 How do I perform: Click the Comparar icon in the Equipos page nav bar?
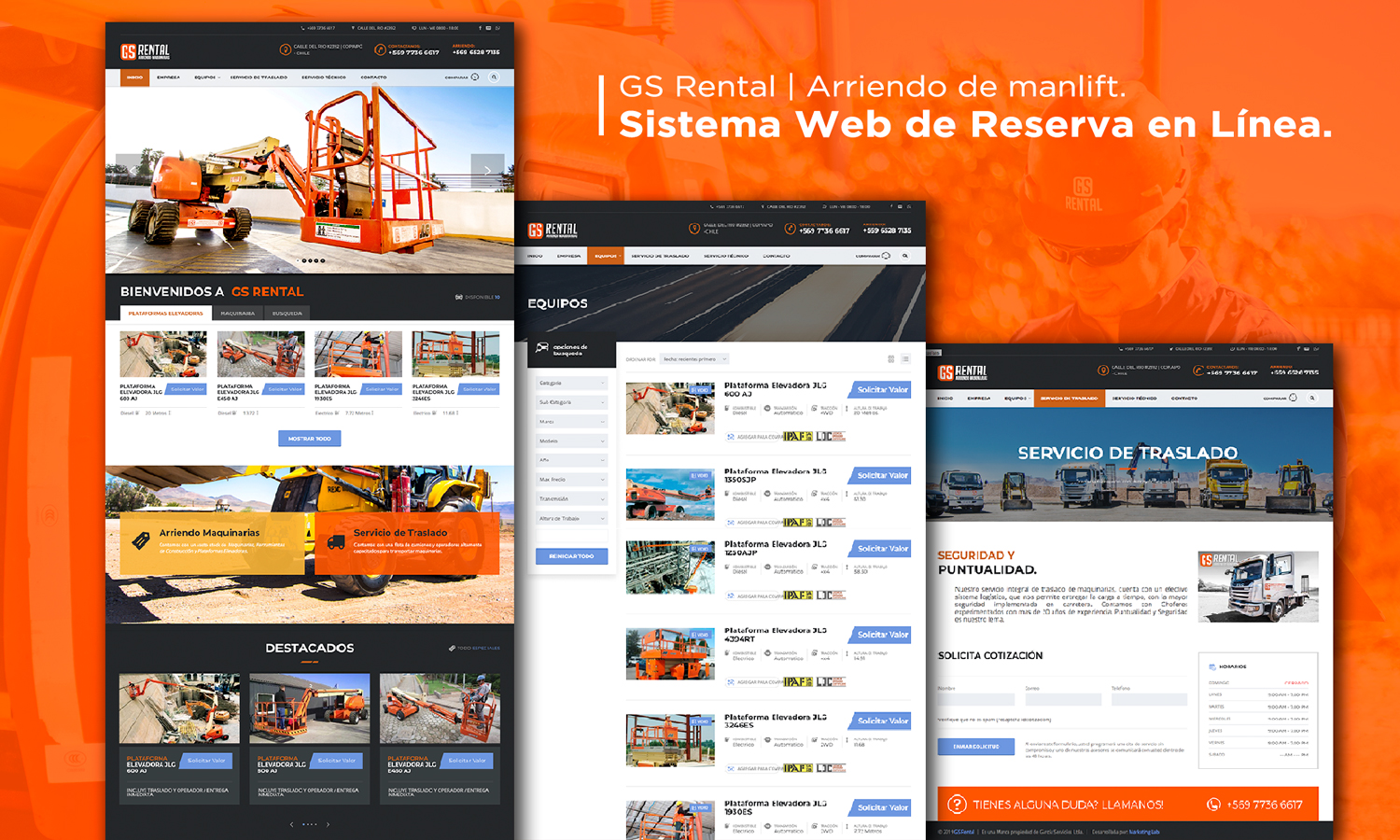(x=886, y=256)
